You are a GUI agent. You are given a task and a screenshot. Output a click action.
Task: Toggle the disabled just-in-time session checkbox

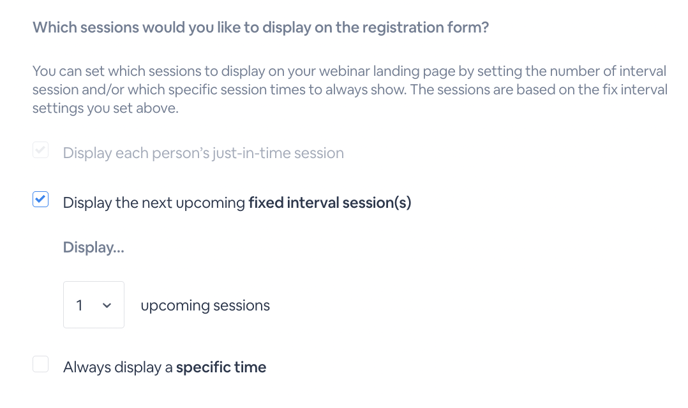click(40, 150)
